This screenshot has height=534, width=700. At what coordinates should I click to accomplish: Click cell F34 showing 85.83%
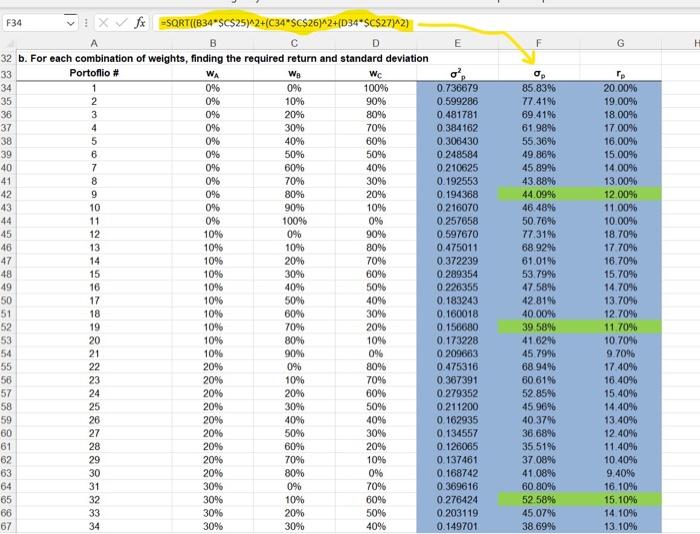pos(539,88)
